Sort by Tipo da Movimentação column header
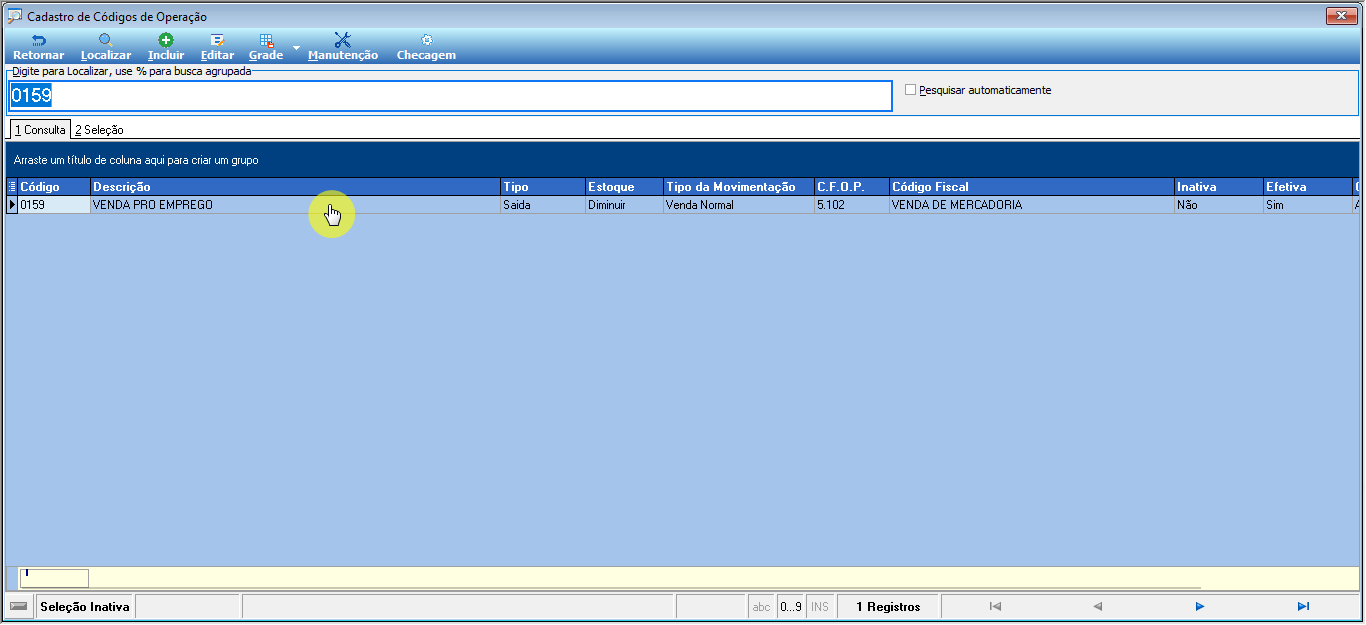This screenshot has width=1366, height=625. pos(738,187)
